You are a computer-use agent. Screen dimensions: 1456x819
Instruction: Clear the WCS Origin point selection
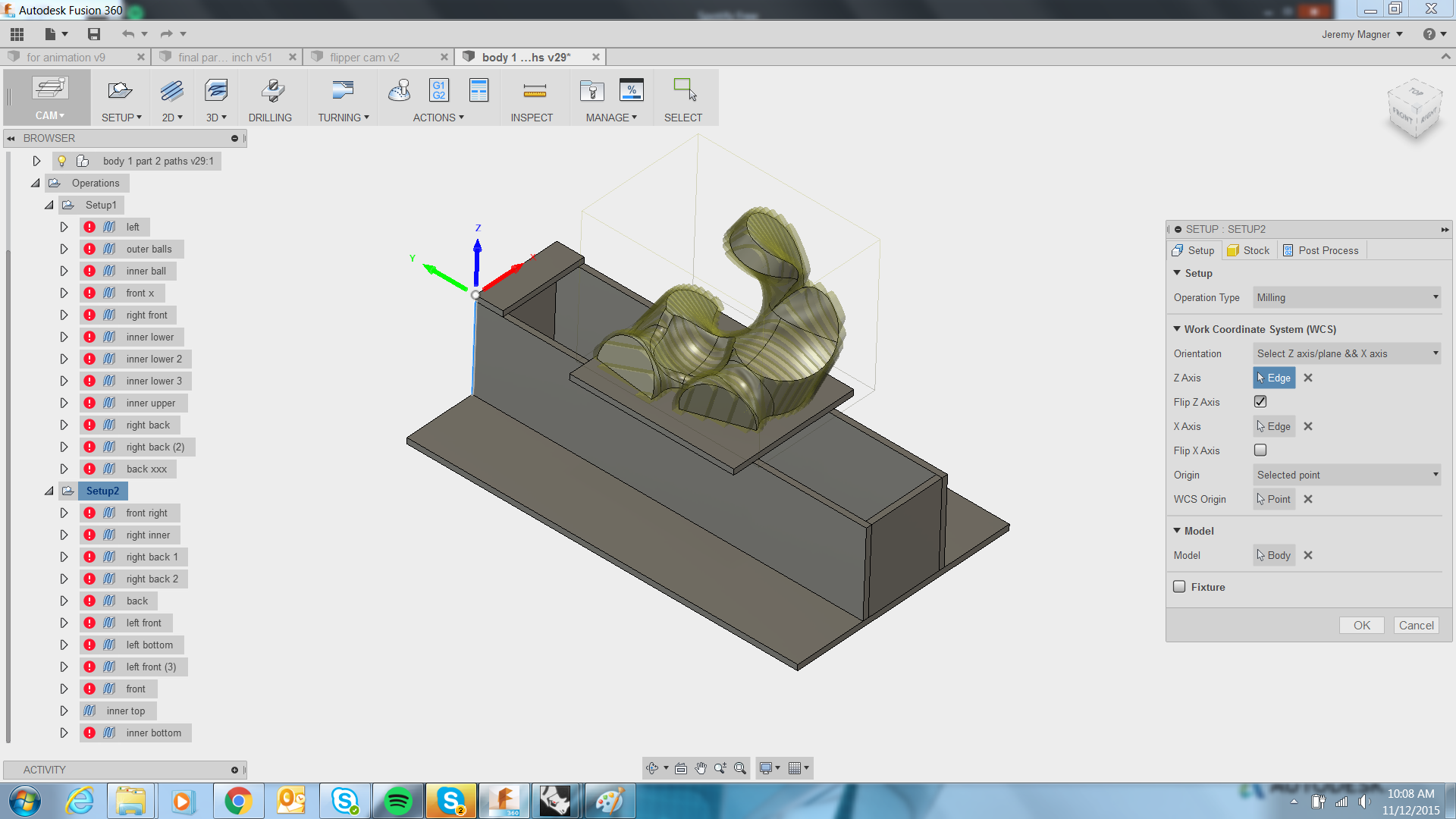(x=1308, y=499)
